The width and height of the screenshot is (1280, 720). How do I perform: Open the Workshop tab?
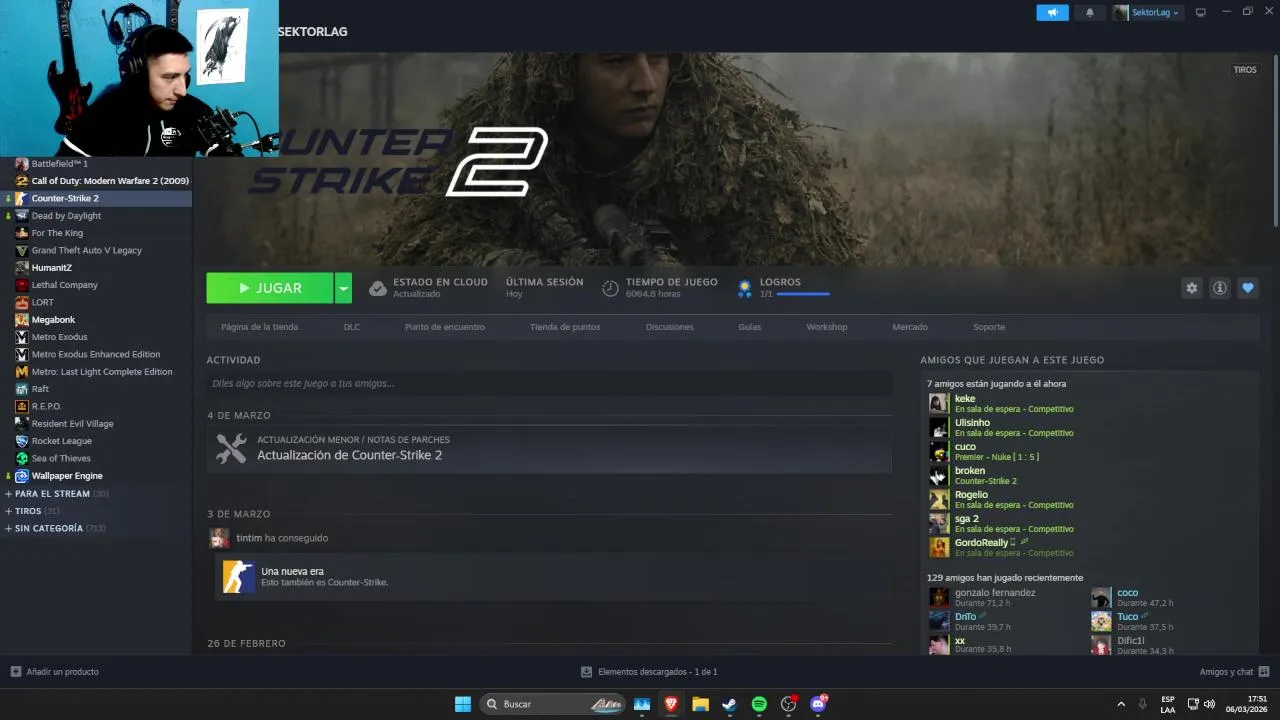pyautogui.click(x=827, y=327)
